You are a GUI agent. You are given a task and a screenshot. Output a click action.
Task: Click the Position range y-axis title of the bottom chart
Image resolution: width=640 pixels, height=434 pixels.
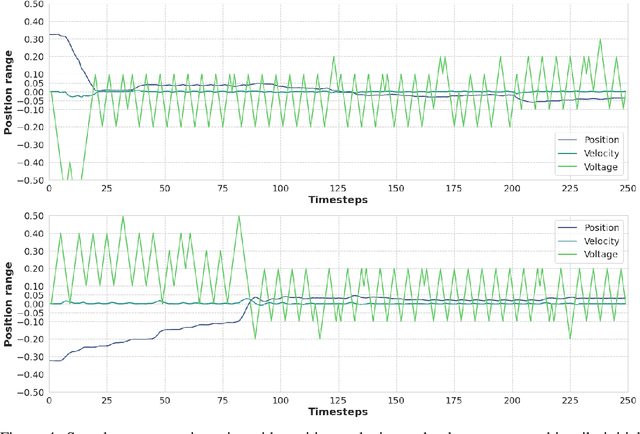pyautogui.click(x=9, y=303)
